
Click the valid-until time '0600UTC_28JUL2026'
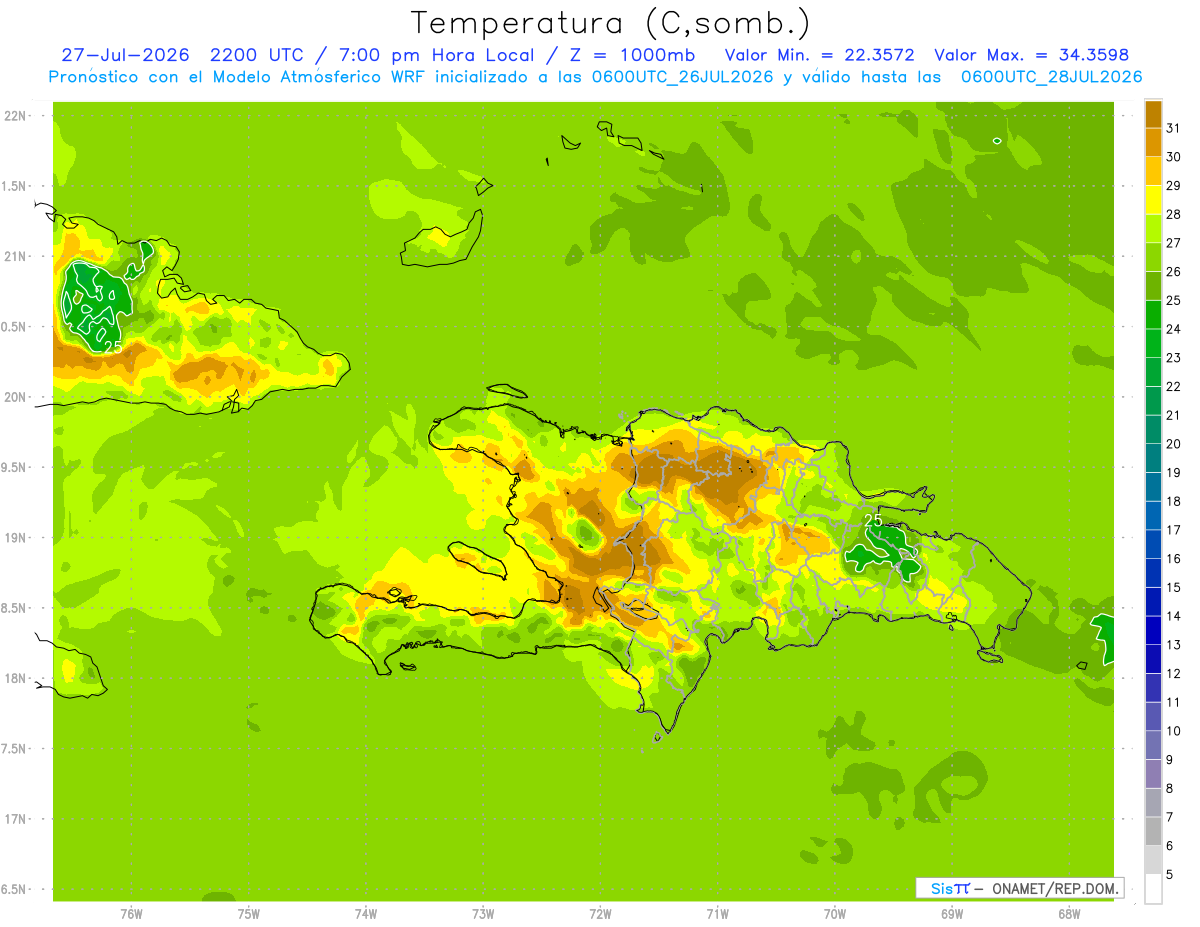[x=1051, y=77]
